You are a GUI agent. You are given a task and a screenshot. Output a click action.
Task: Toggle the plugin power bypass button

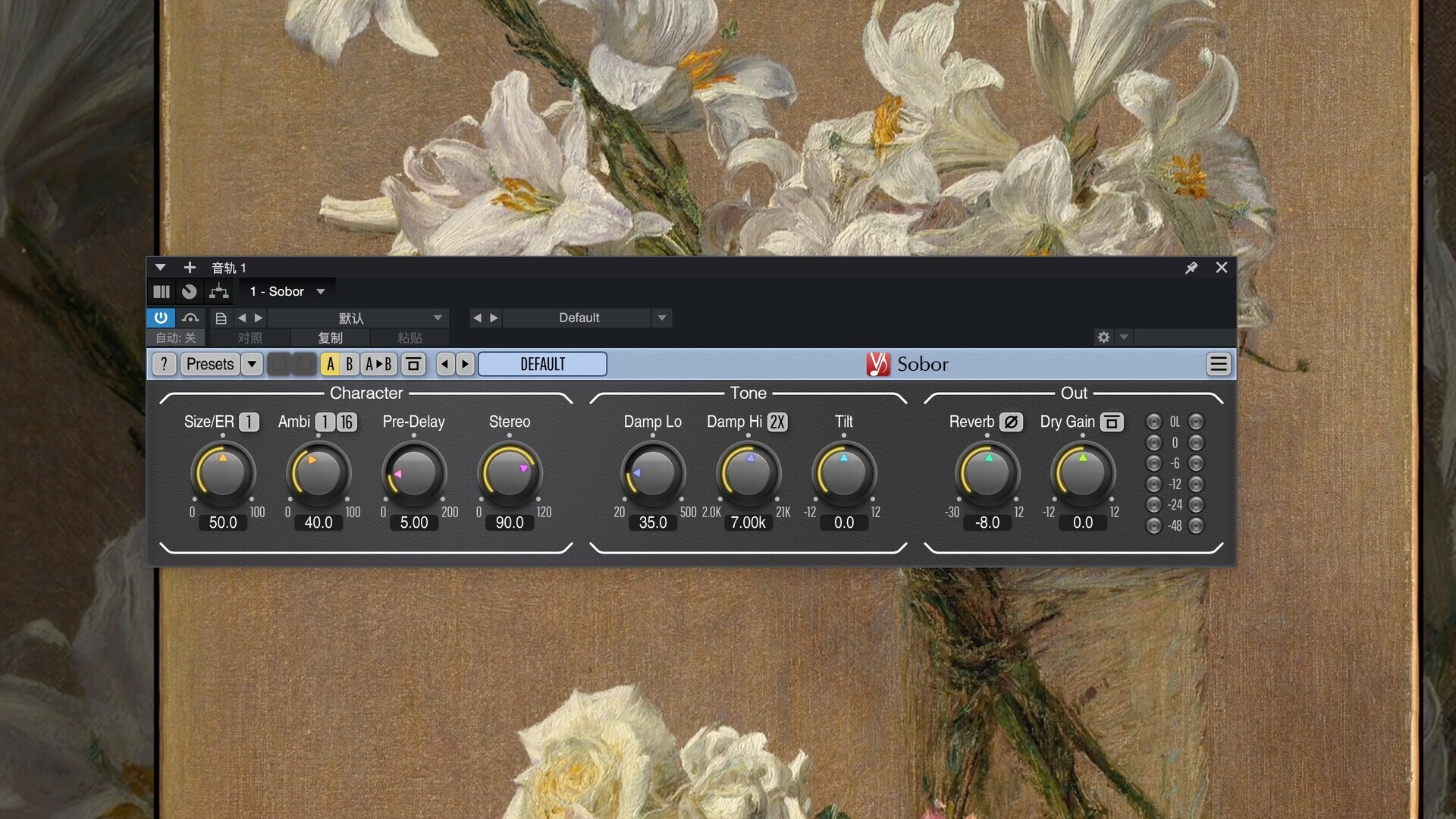click(161, 318)
